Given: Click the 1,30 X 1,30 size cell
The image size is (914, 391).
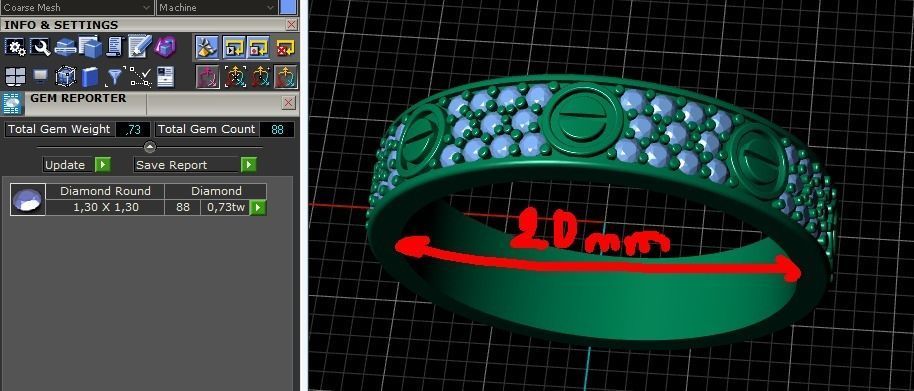Looking at the screenshot, I should coord(106,207).
